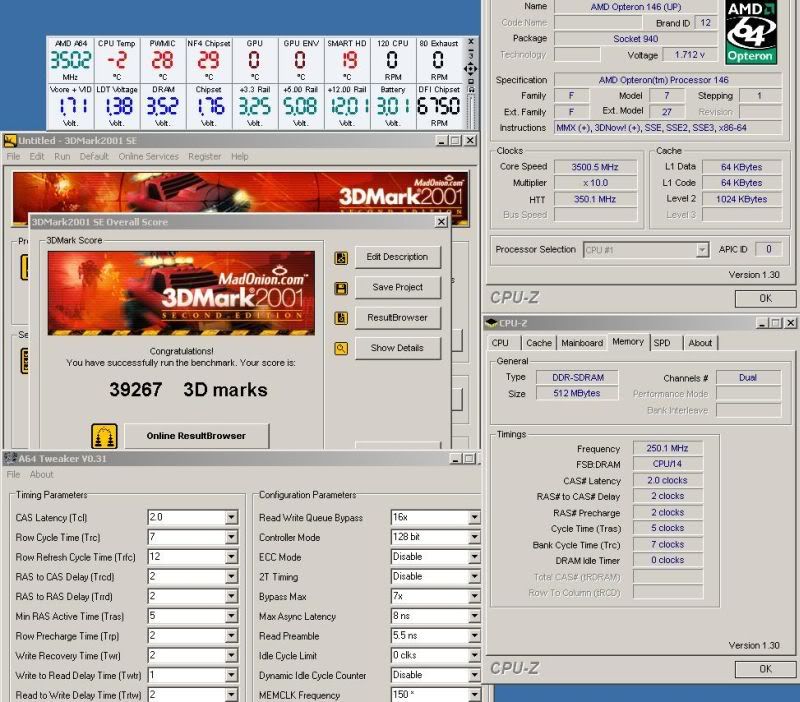Expand Row Refresh Cycle Time (Trfc) dropdown
The image size is (800, 702).
(231, 557)
